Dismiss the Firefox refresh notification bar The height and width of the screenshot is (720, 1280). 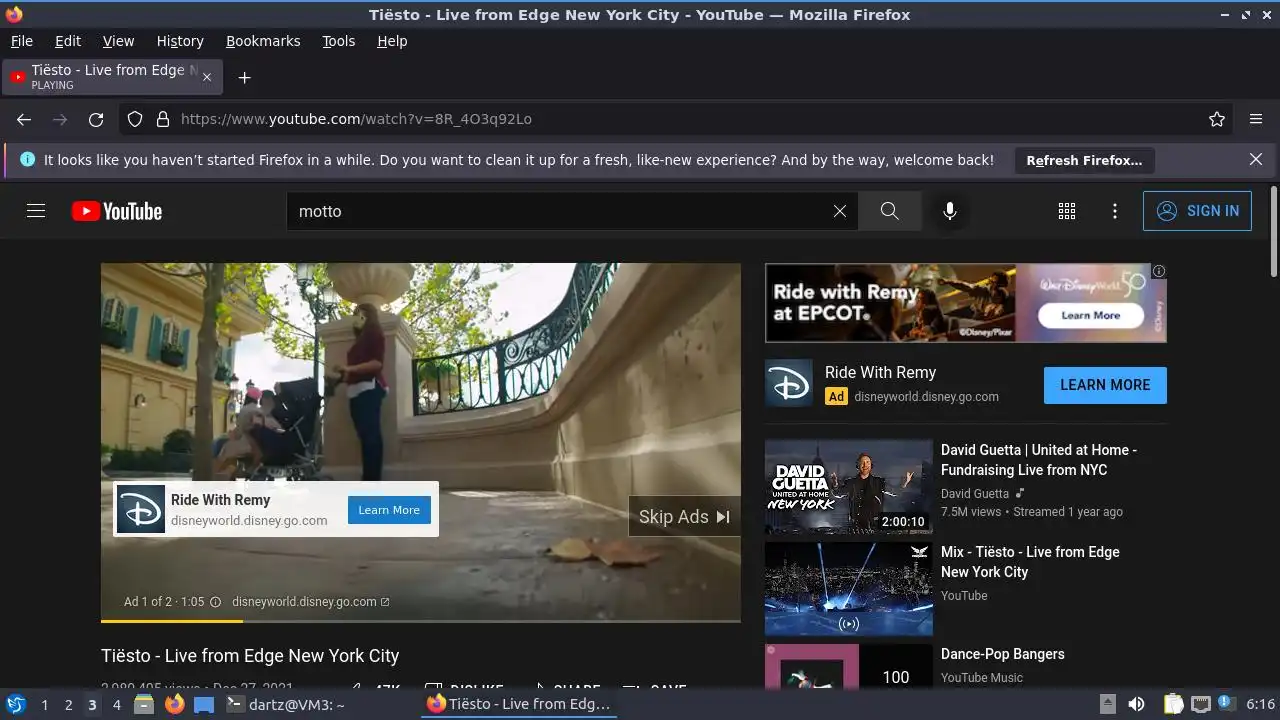(x=1256, y=159)
